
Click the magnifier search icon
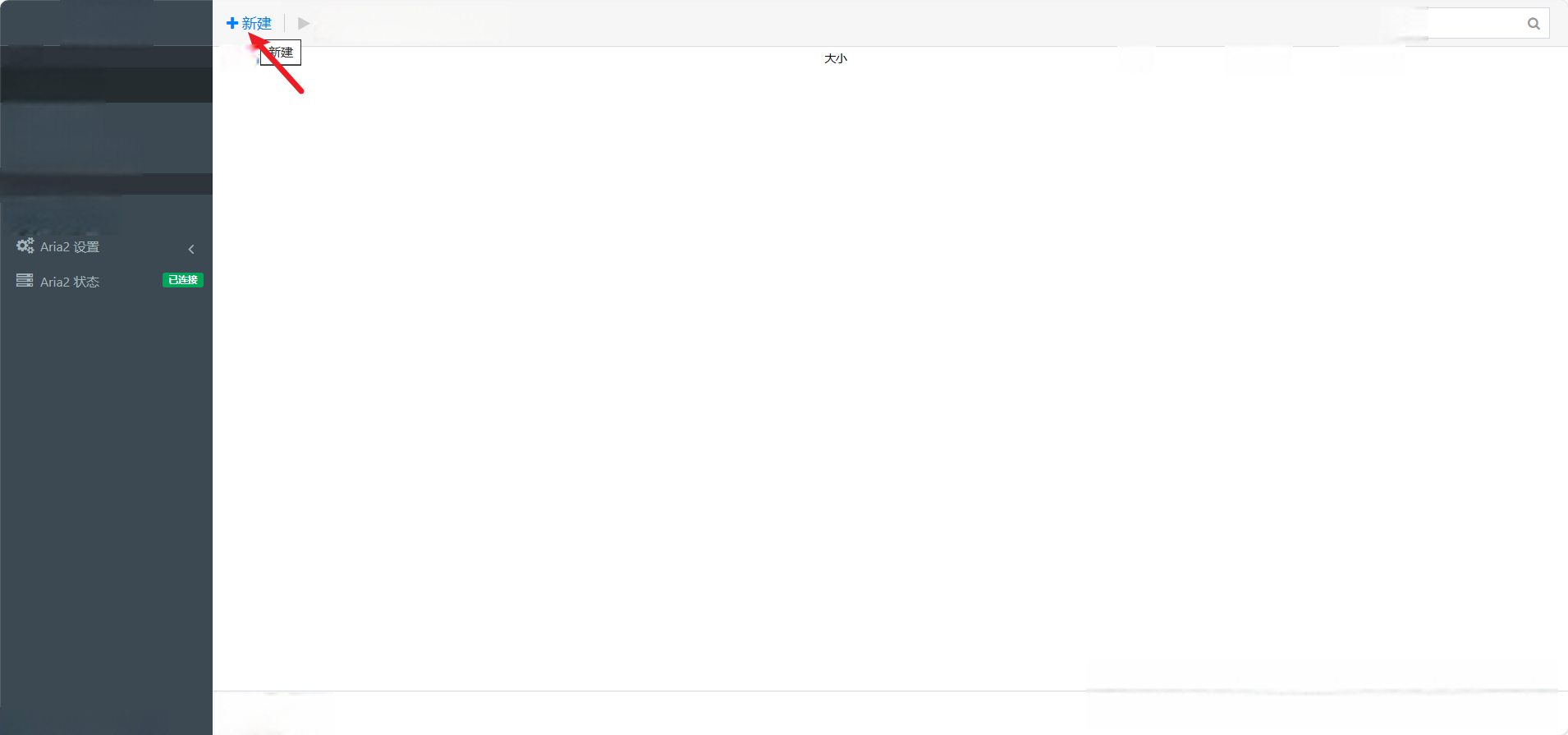pyautogui.click(x=1533, y=24)
